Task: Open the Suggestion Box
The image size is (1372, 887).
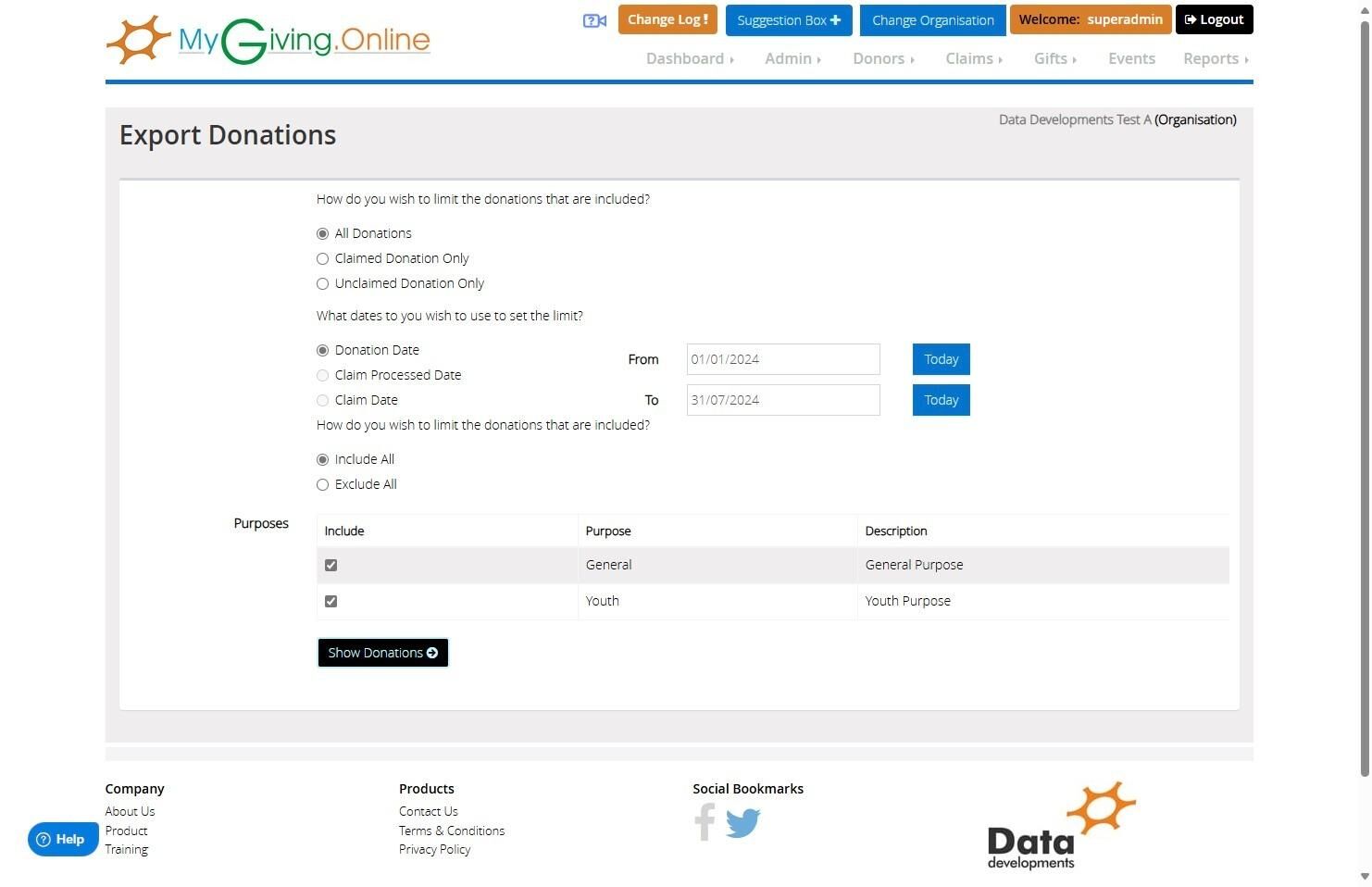Action: coord(789,20)
